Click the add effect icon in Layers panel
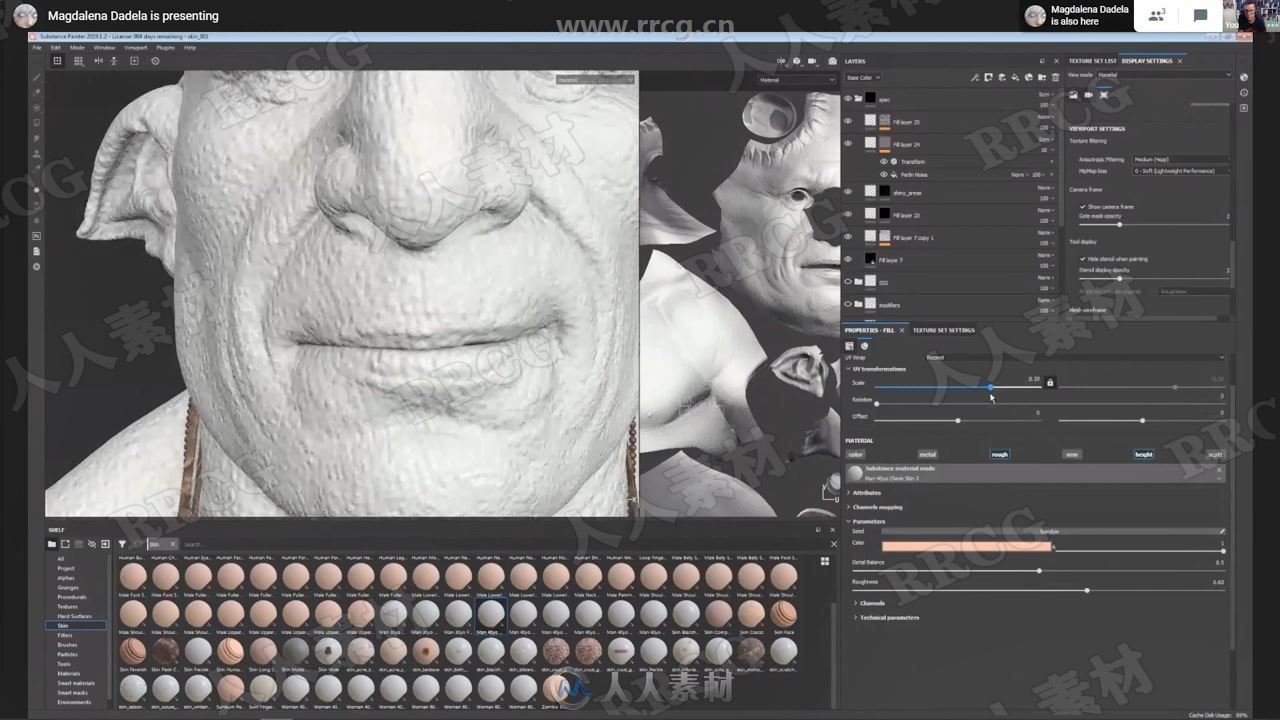The image size is (1280, 720). click(x=975, y=79)
